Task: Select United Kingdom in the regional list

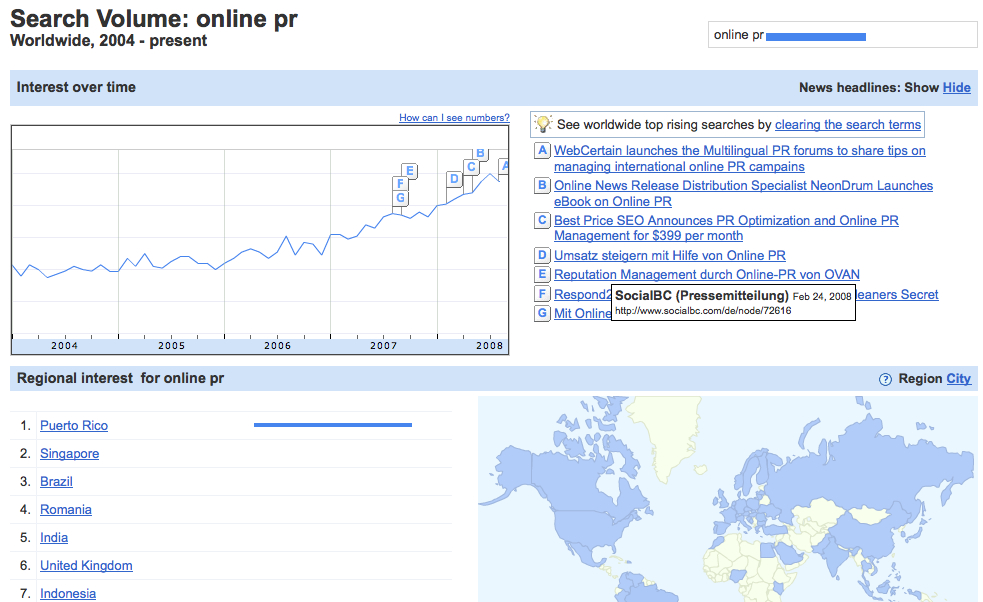Action: (86, 566)
